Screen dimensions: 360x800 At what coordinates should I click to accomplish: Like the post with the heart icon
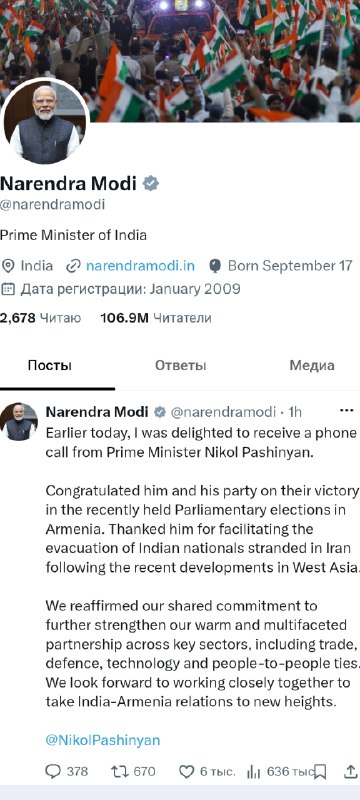(187, 771)
